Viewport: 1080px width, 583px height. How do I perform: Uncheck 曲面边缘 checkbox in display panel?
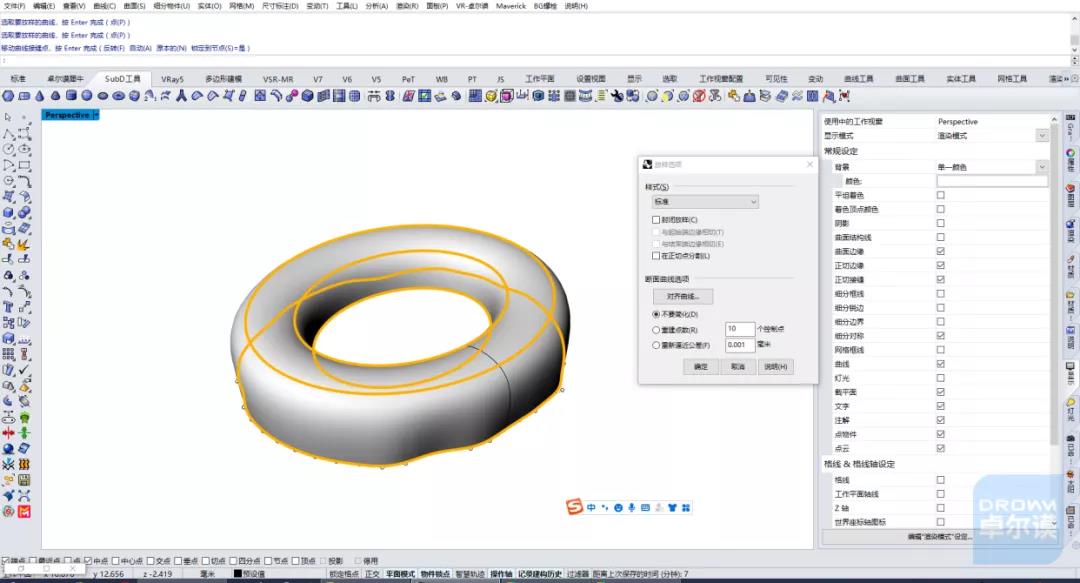(940, 252)
